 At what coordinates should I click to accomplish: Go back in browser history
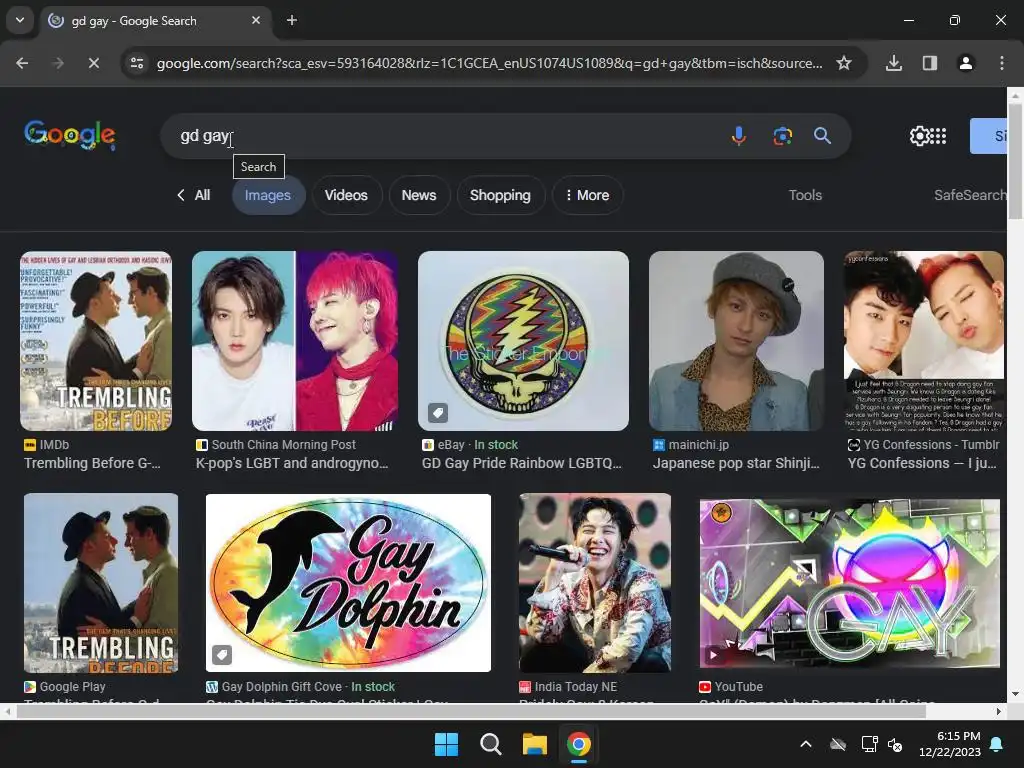pos(22,63)
